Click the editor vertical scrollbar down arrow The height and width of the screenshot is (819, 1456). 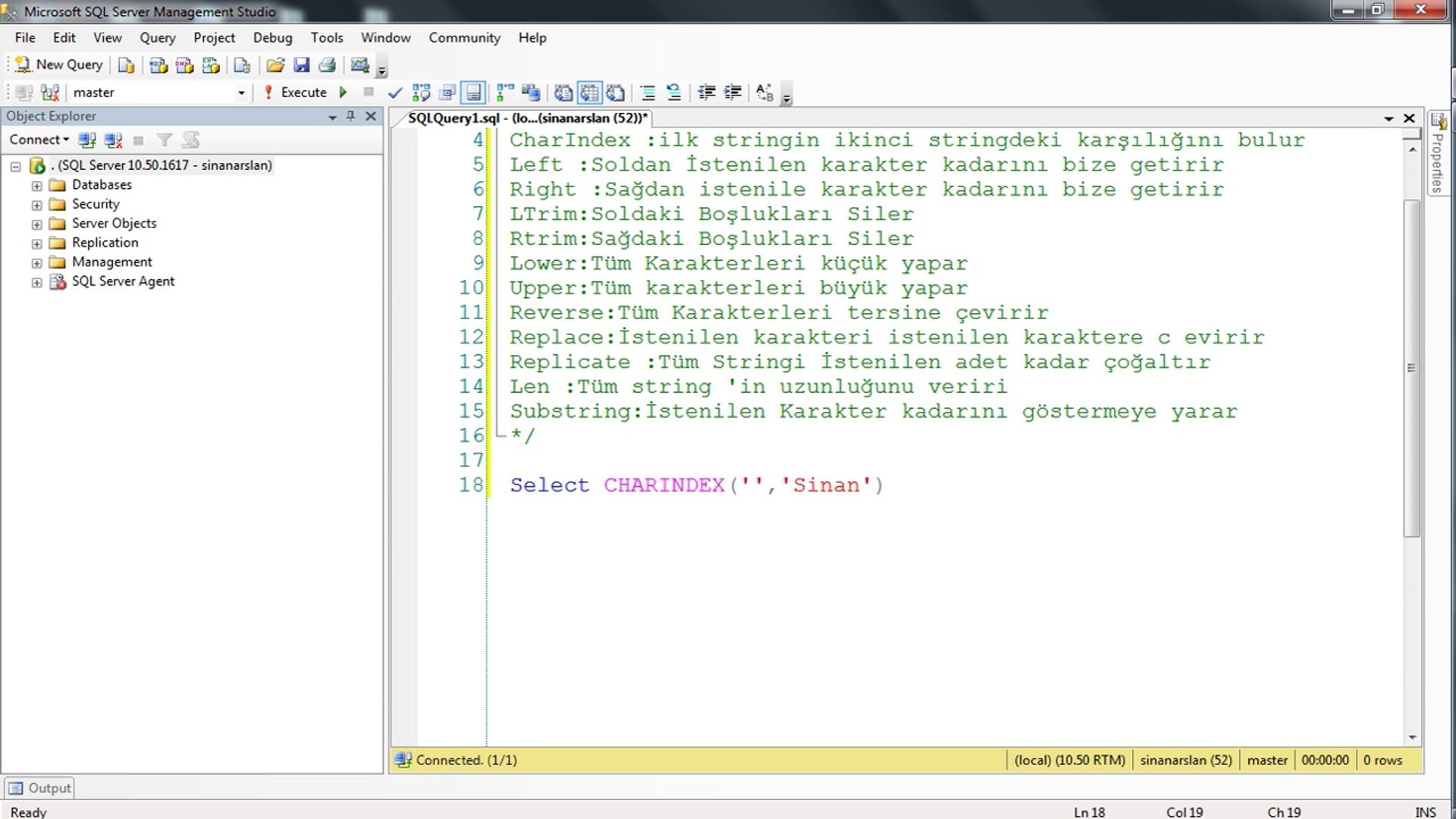coord(1412,737)
